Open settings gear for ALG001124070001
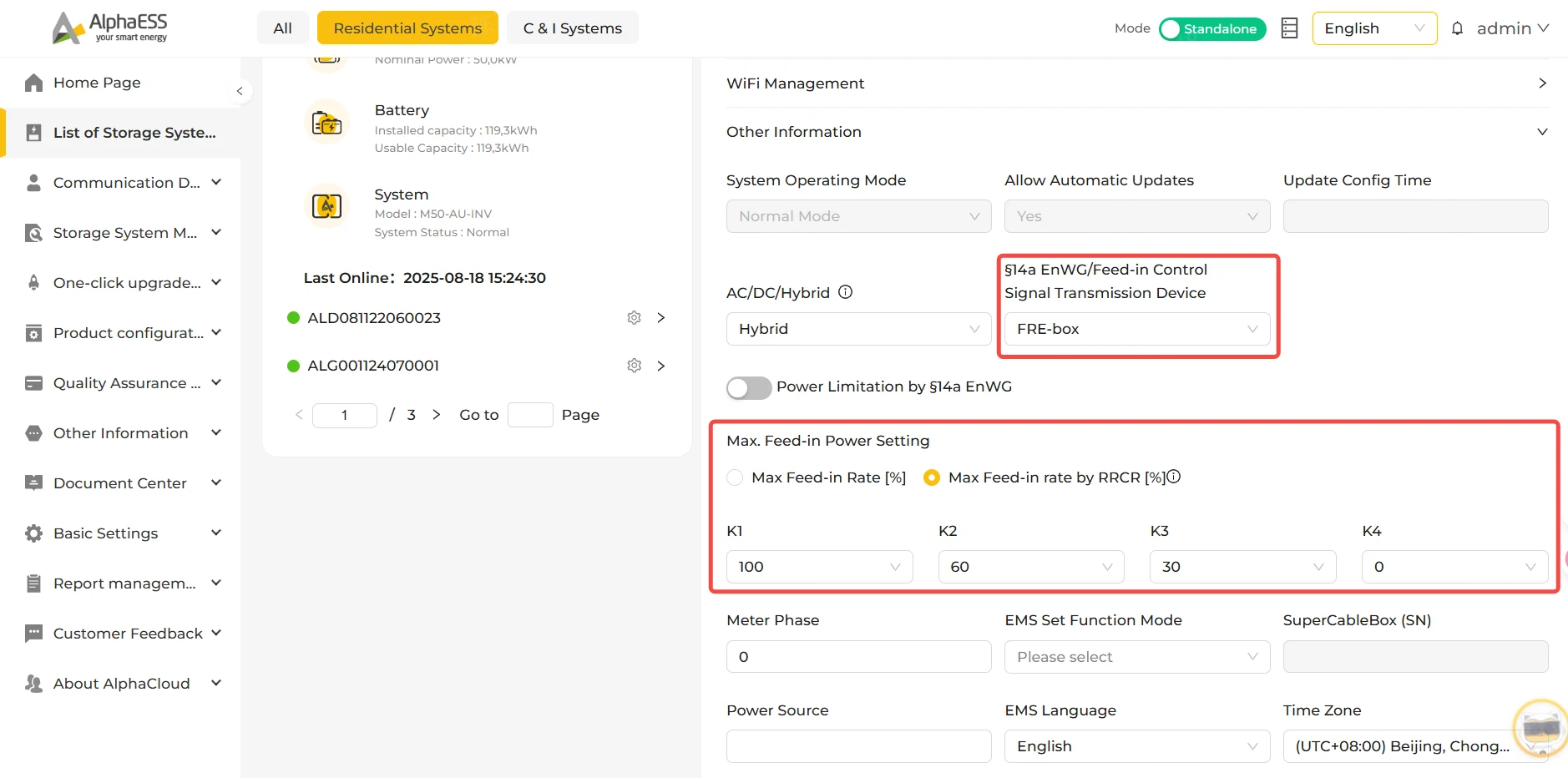 tap(634, 366)
